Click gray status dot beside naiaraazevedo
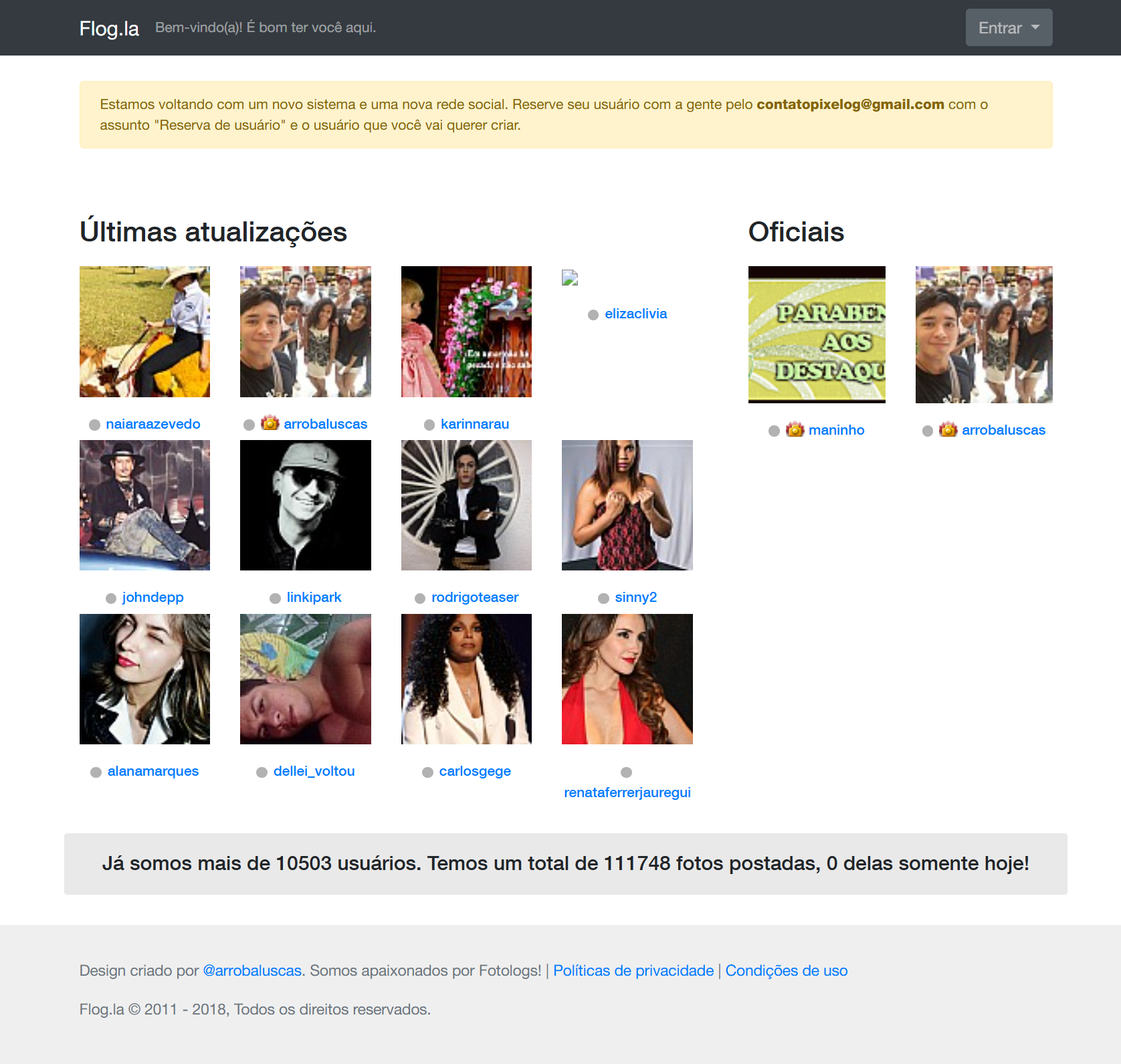Screen dimensions: 1121x1064 pyautogui.click(x=94, y=425)
